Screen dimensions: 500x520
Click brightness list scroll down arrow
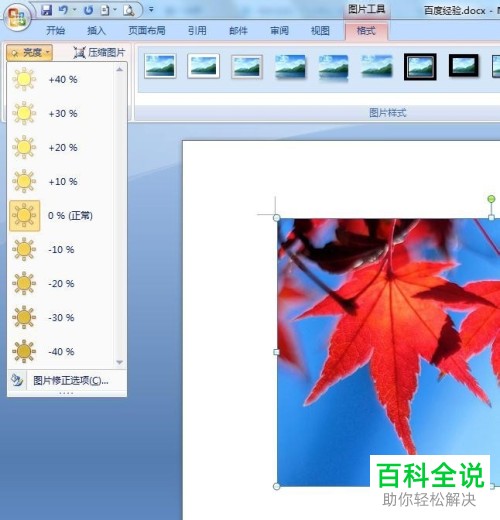pos(120,362)
